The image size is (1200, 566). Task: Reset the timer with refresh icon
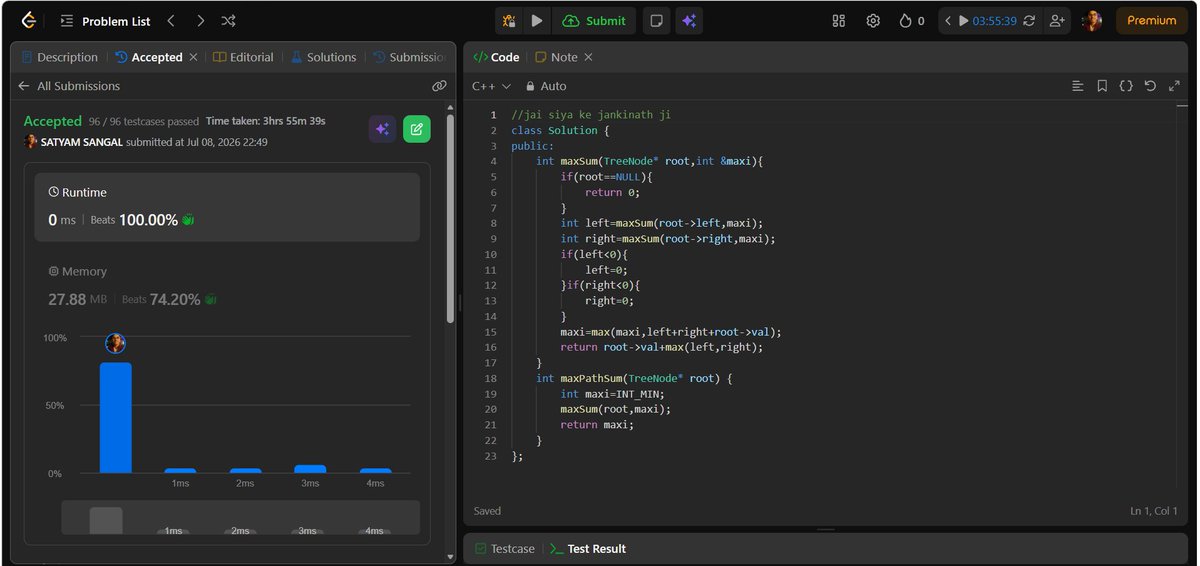1029,21
